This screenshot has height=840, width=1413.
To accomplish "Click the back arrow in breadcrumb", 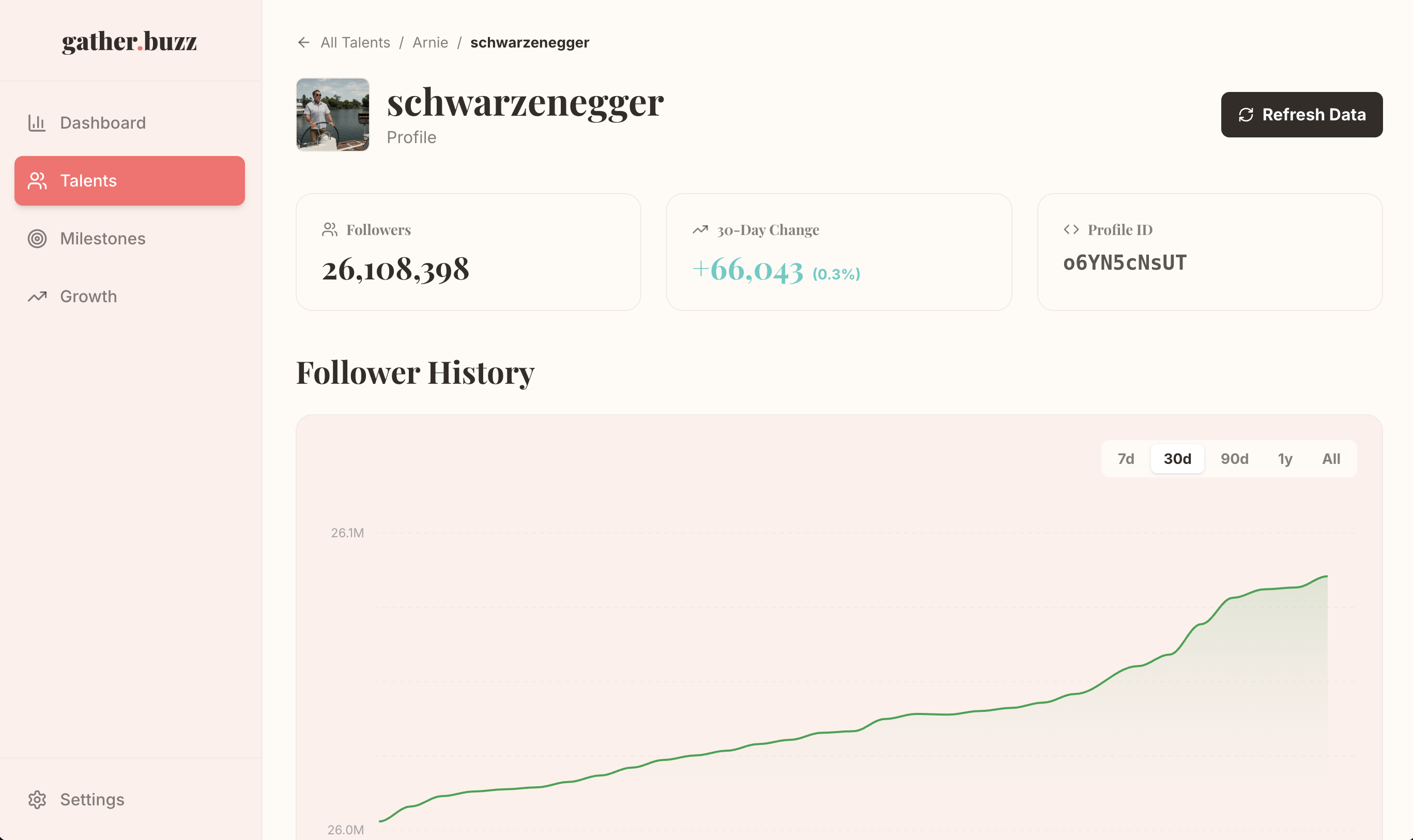I will [x=303, y=42].
